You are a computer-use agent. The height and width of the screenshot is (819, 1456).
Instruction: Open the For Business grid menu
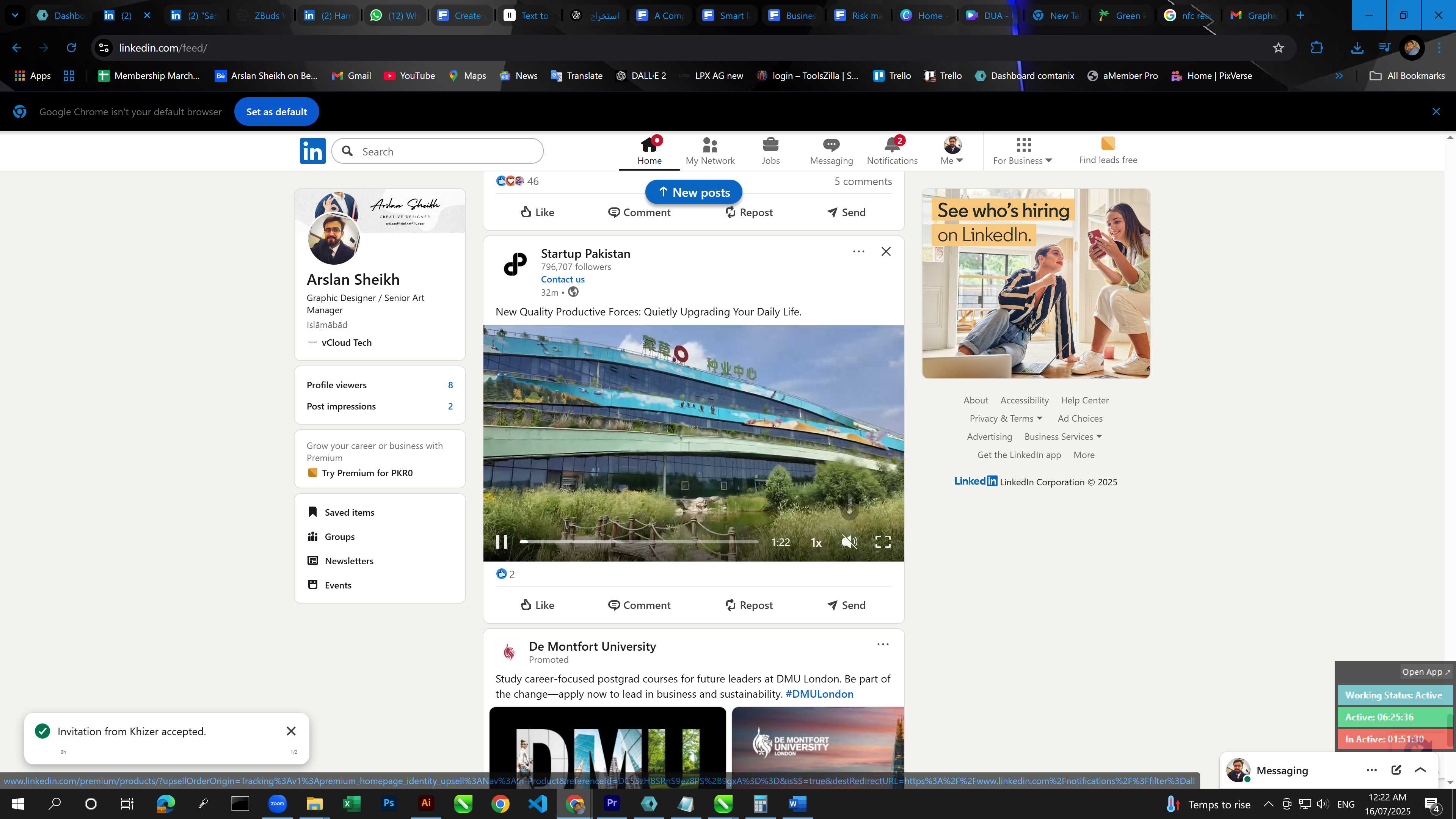click(x=1023, y=151)
